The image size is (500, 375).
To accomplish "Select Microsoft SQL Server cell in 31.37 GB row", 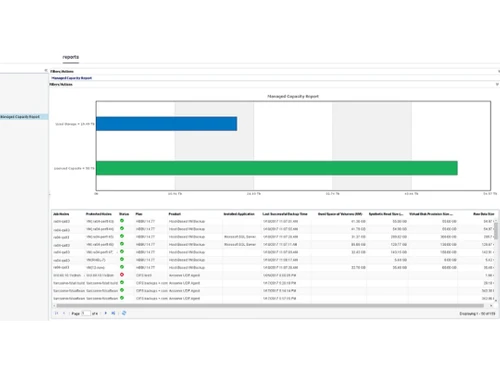I will 240,237.
